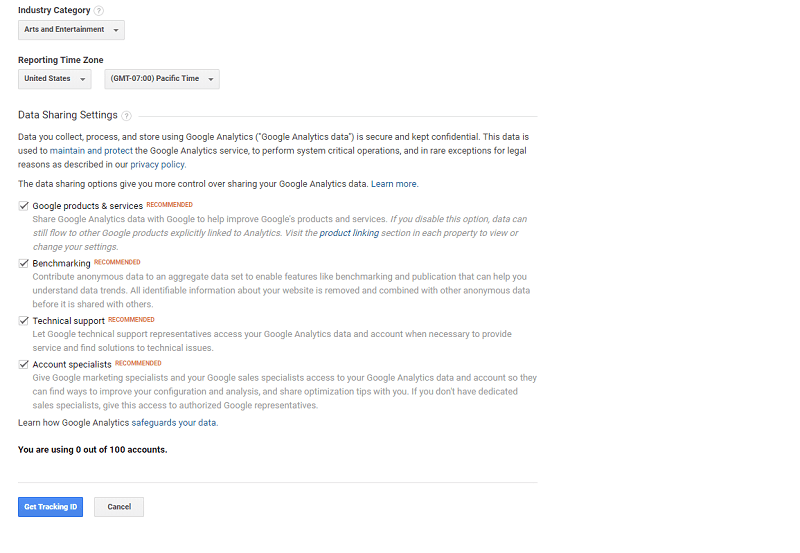Click the Industry Category help icon

99,11
